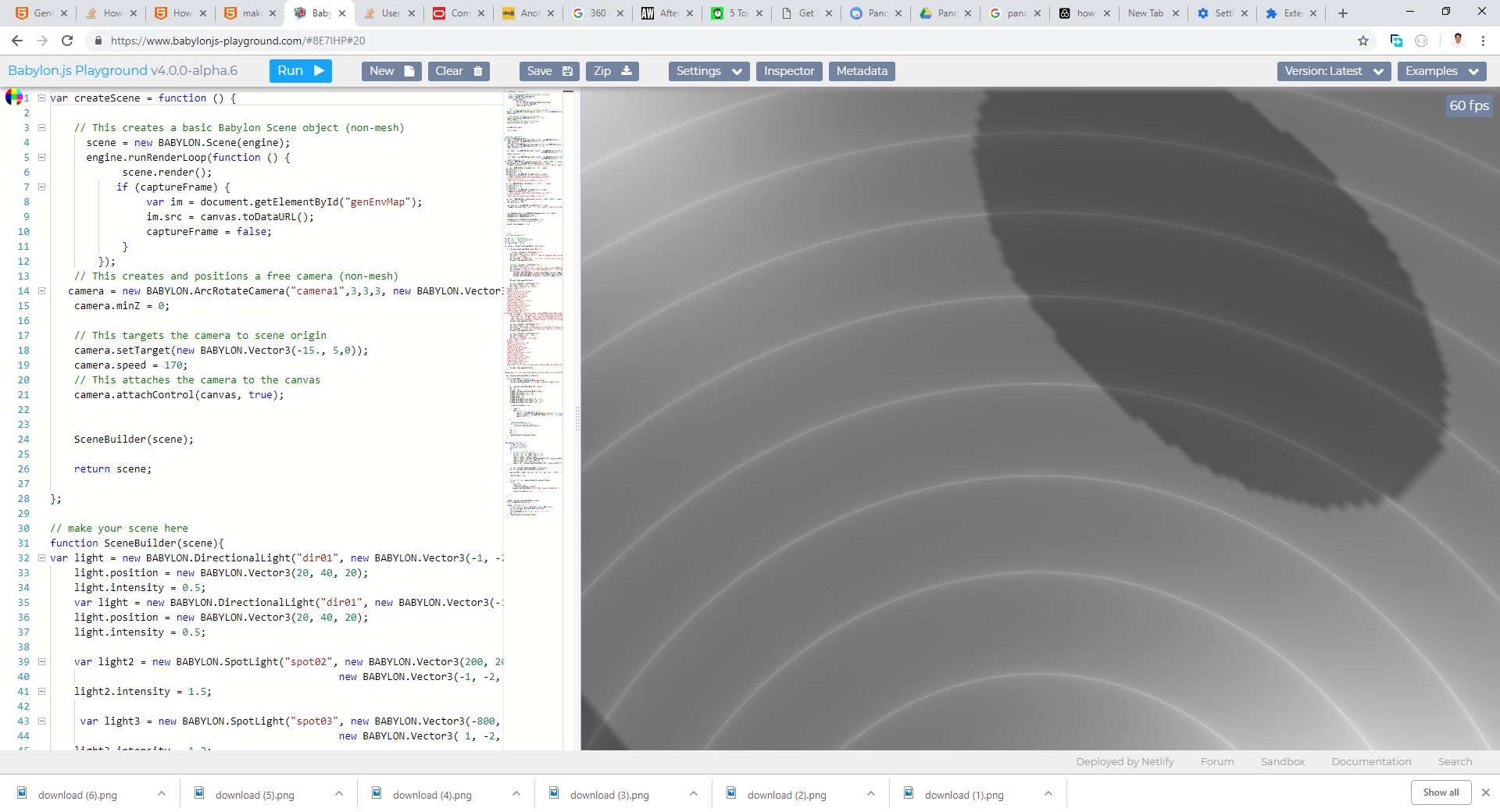The width and height of the screenshot is (1500, 812).
Task: Clear the editor code
Action: tap(459, 71)
